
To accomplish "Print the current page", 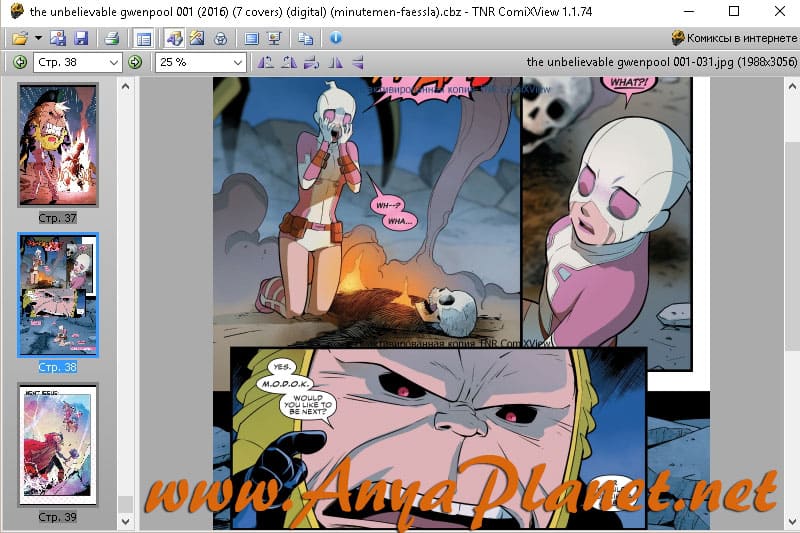I will (x=111, y=38).
